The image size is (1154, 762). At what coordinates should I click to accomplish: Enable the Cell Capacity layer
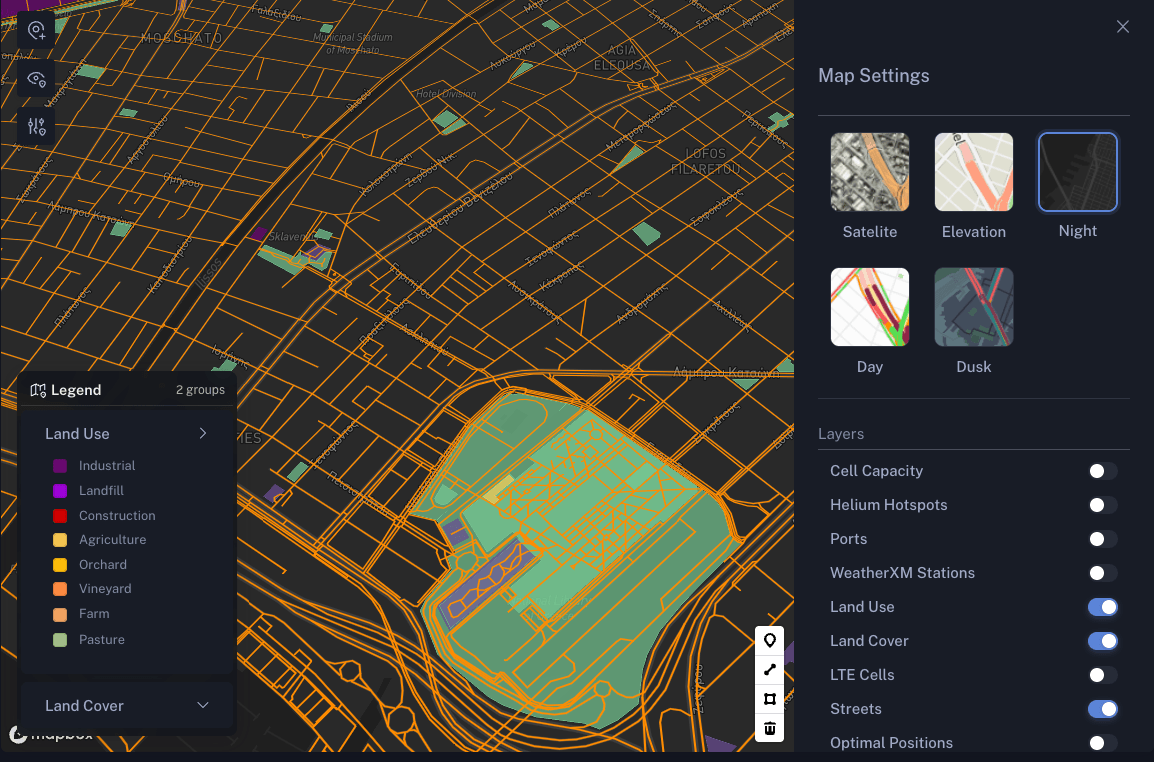[1102, 471]
